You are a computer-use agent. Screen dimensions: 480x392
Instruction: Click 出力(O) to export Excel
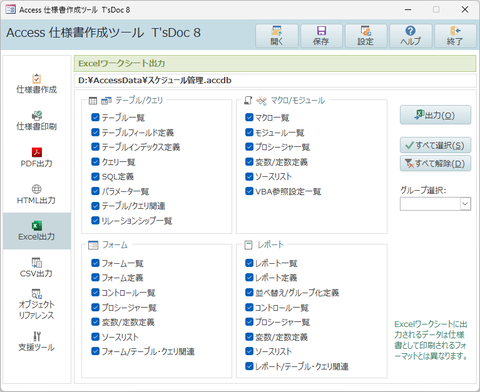point(435,115)
